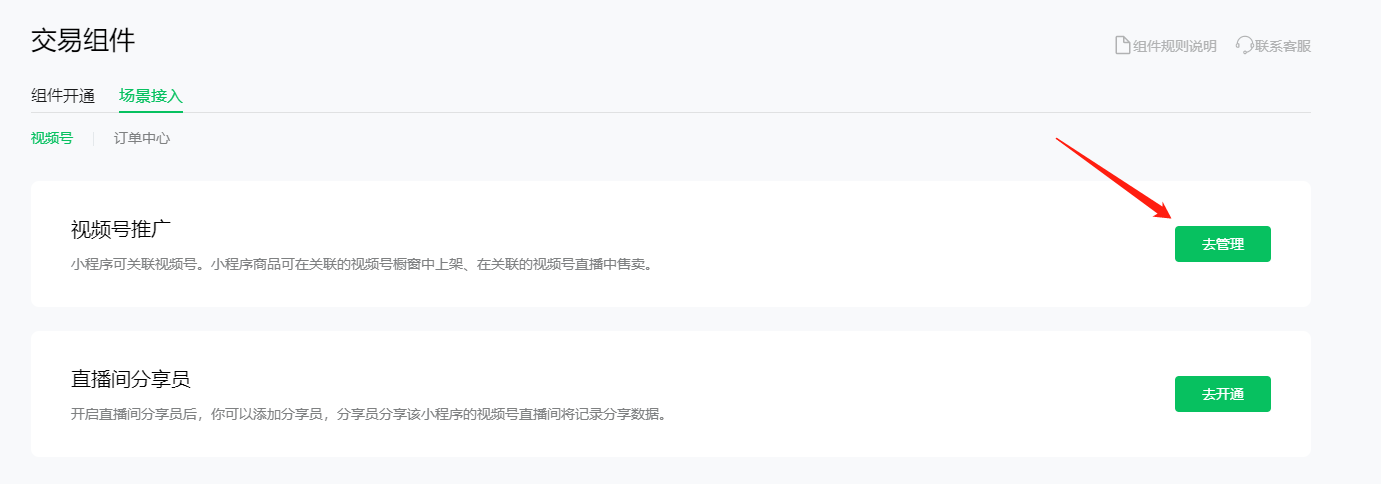The image size is (1381, 484).
Task: Switch to the 订单中心 sub-tab
Action: (x=142, y=138)
